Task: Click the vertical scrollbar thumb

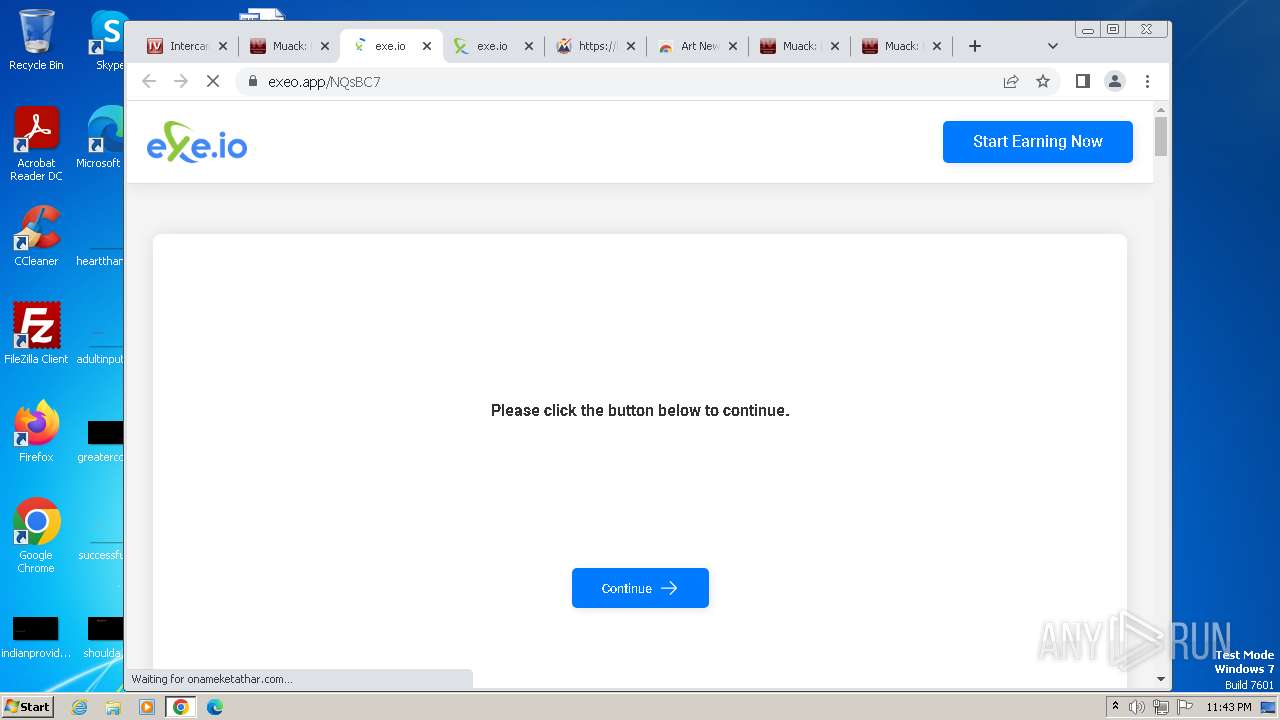Action: point(1161,137)
